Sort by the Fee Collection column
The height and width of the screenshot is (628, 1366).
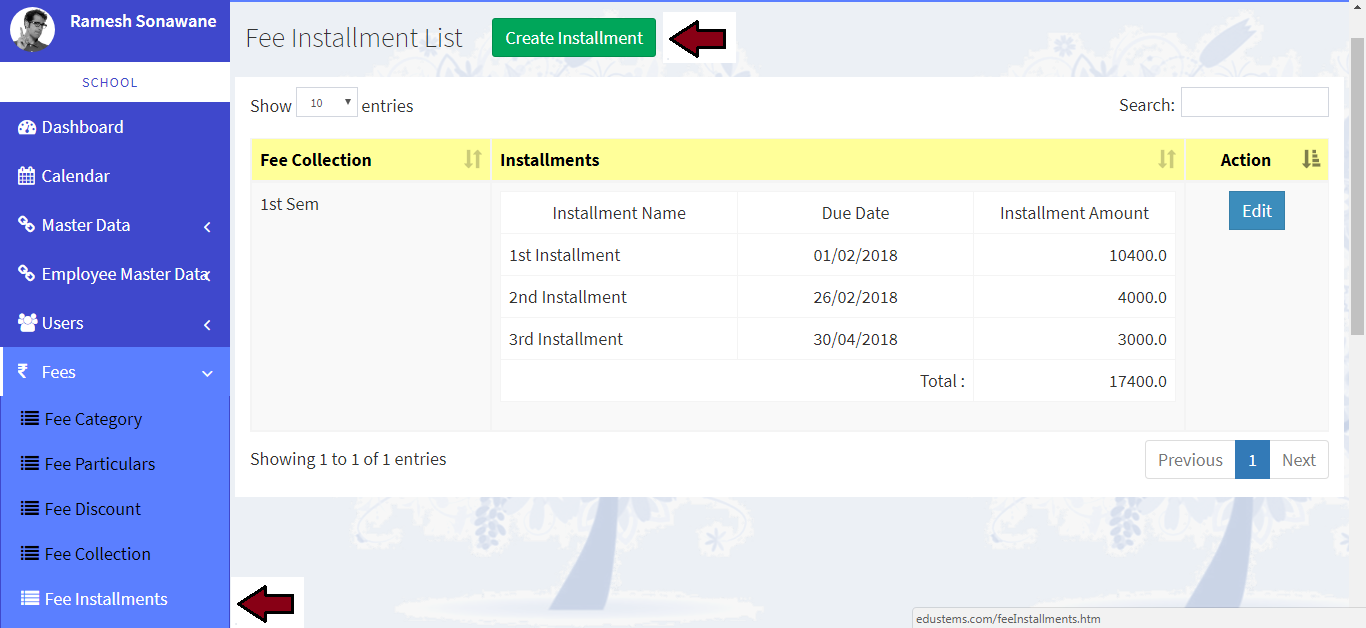pos(473,160)
